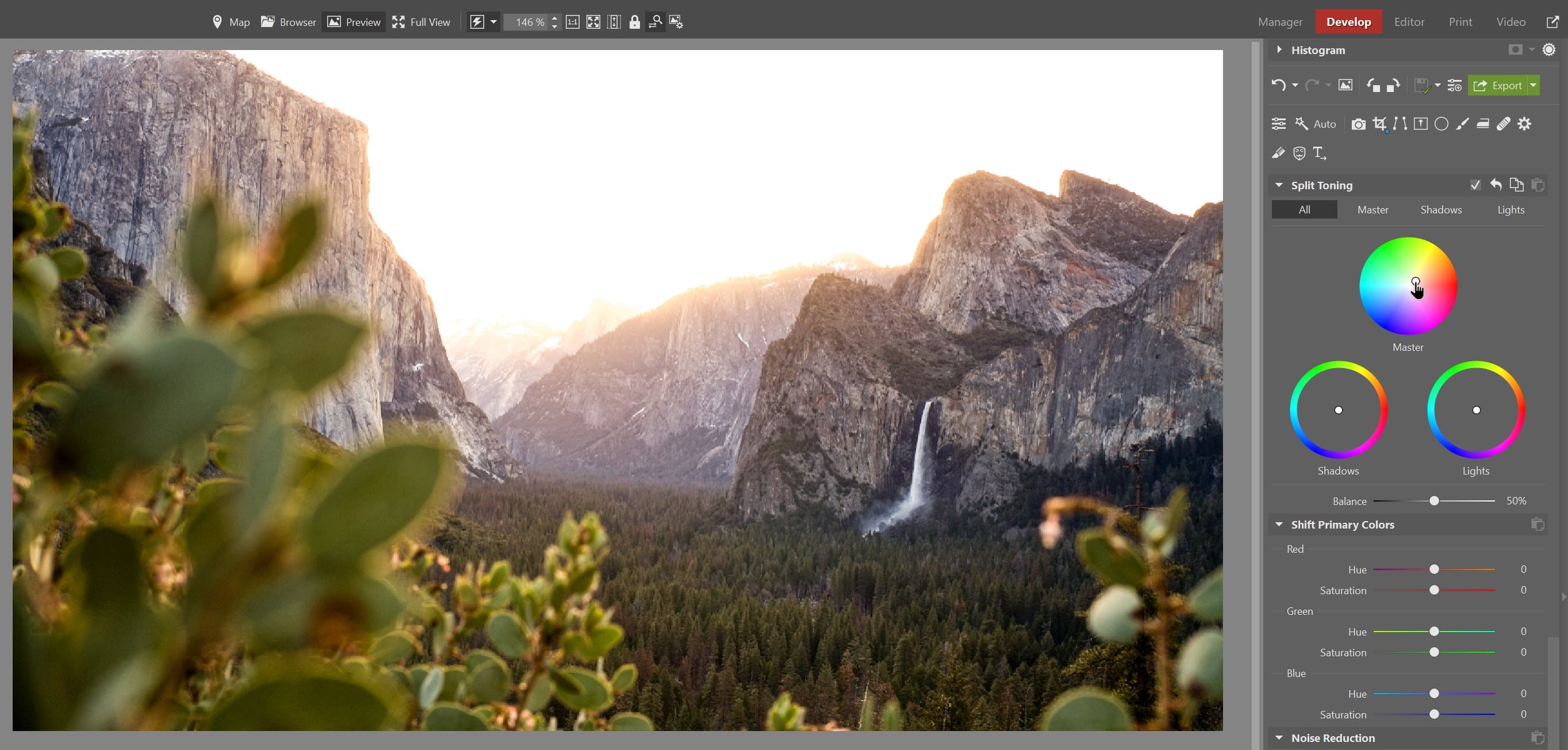Fit image height to window

614,22
